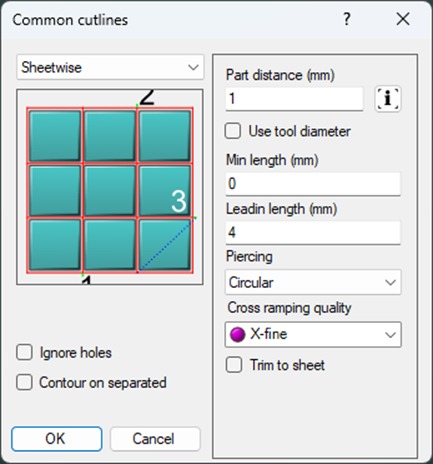Screen dimensions: 433x464
Task: Click the Cancel button
Action: tap(155, 439)
